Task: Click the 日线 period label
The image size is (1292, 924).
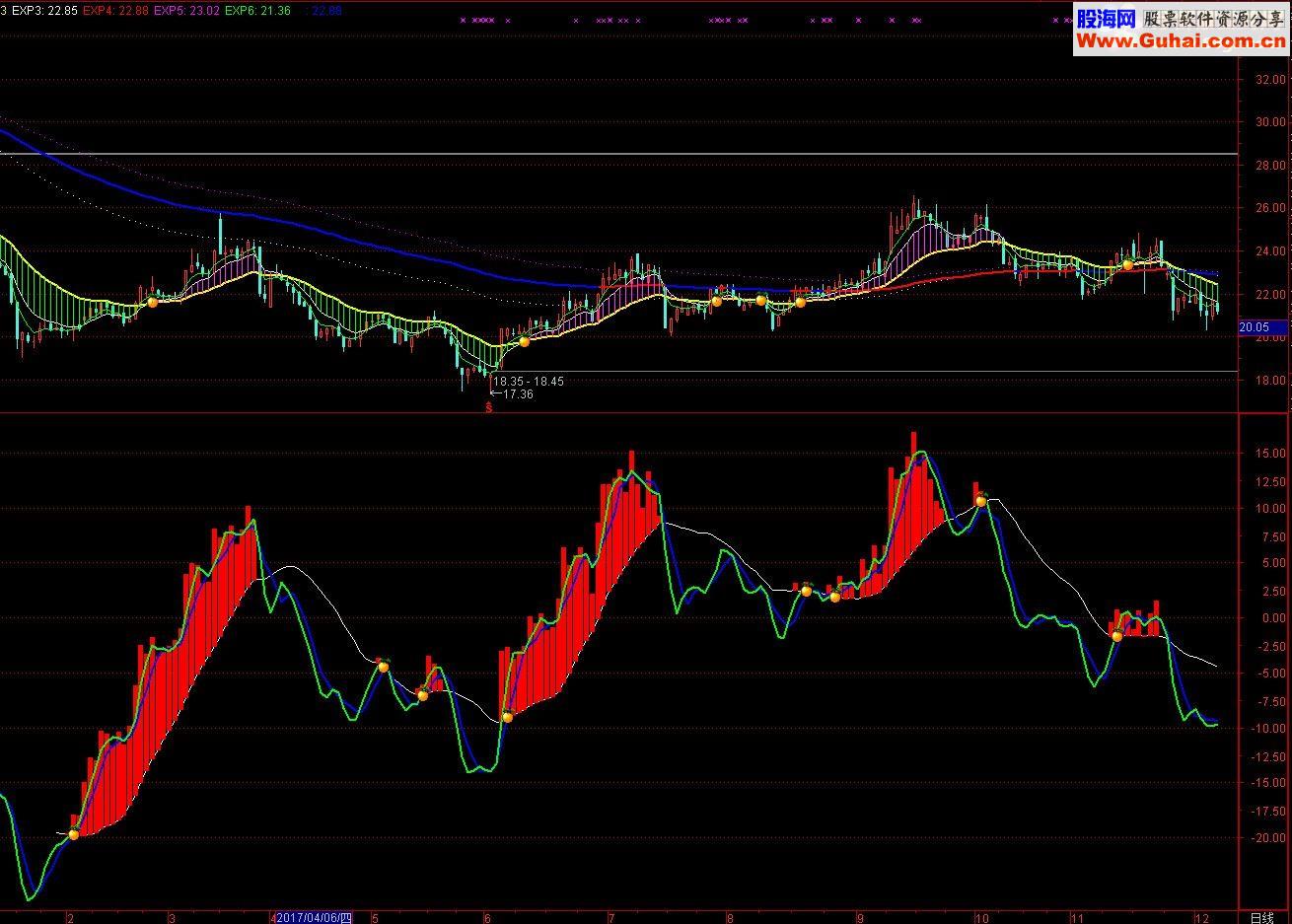Action: [1261, 917]
